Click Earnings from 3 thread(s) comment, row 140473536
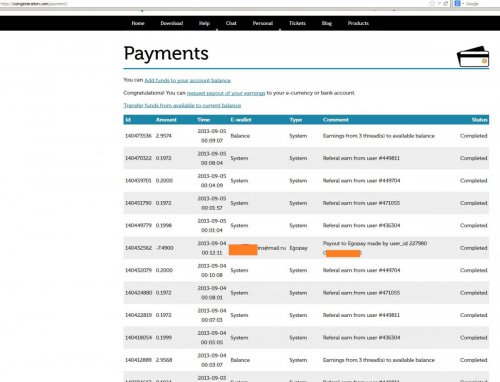500x382 pixels. pos(379,136)
